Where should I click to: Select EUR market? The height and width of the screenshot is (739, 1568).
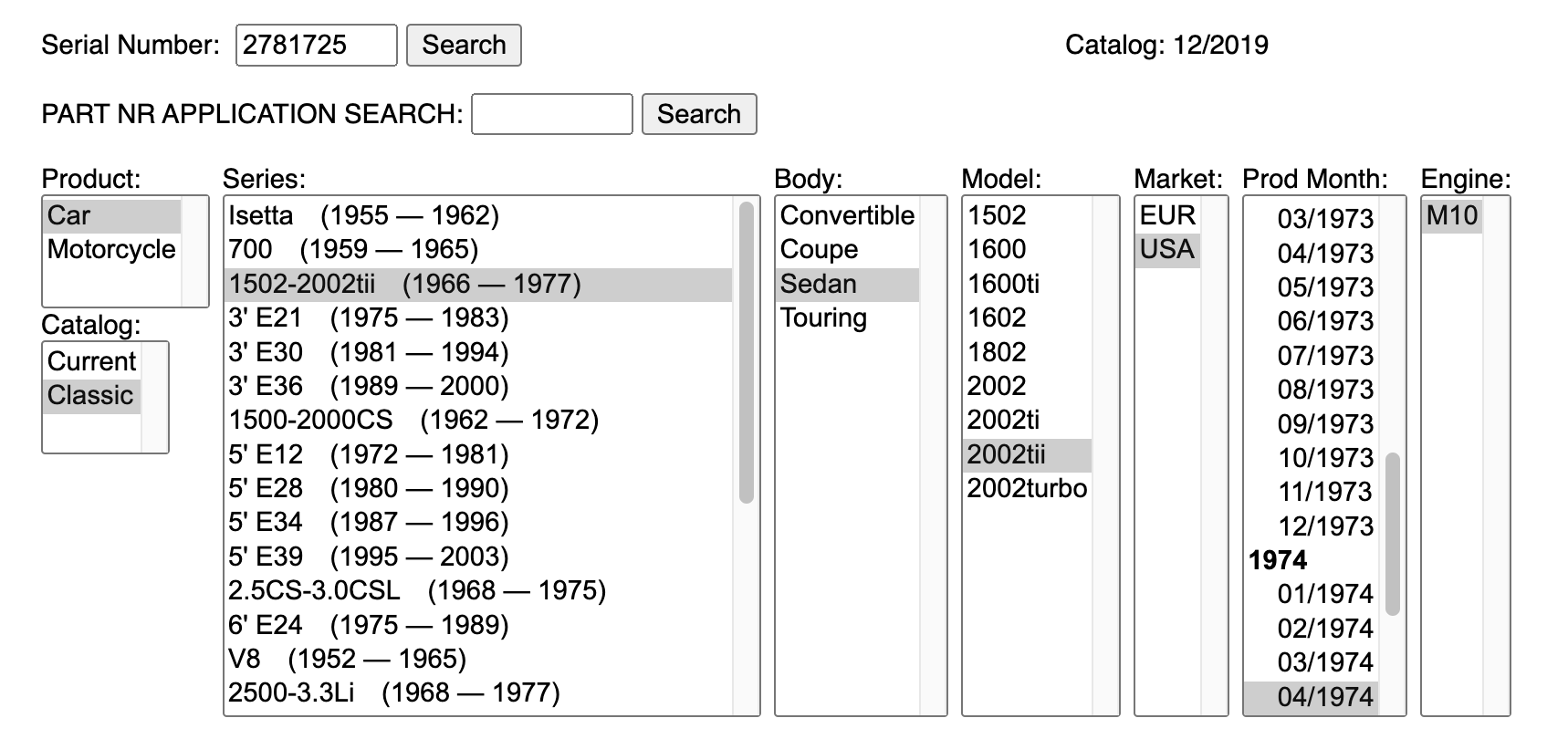(1166, 215)
